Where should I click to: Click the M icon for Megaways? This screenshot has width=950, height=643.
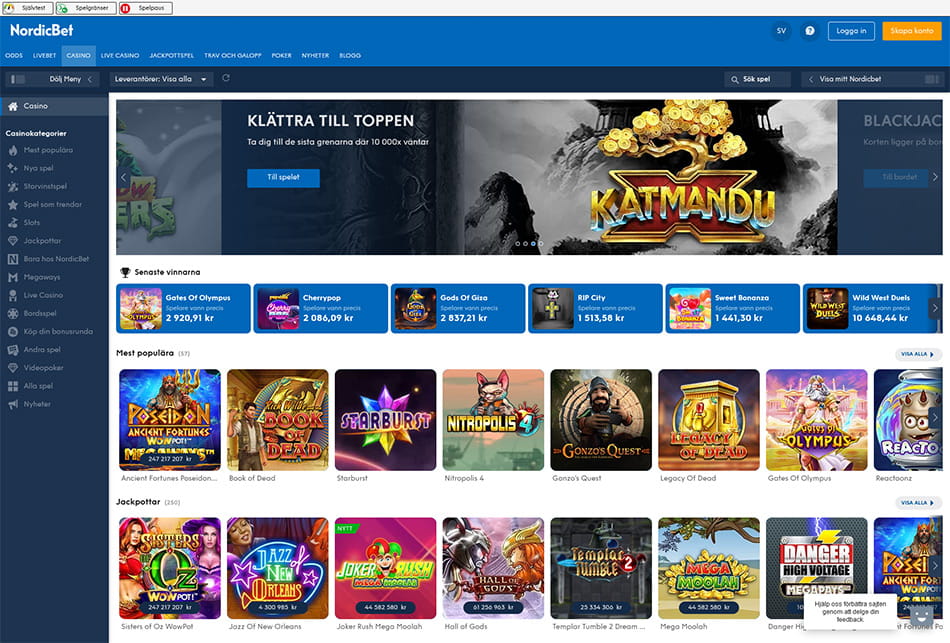point(13,278)
